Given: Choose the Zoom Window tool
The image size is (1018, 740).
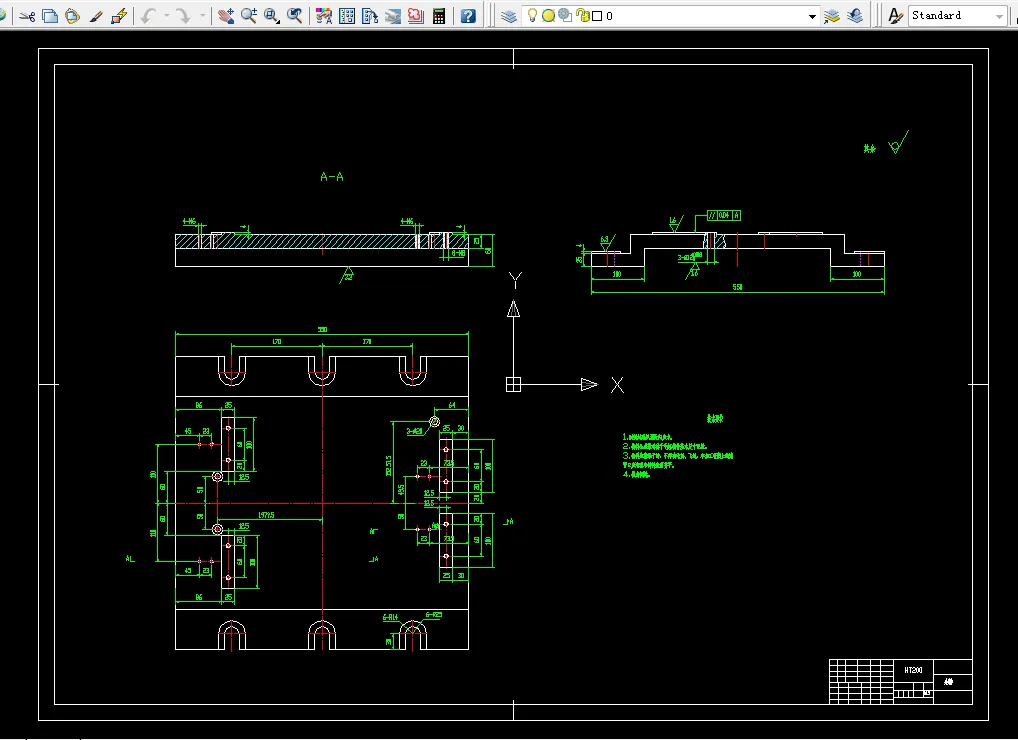Looking at the screenshot, I should click(x=272, y=16).
